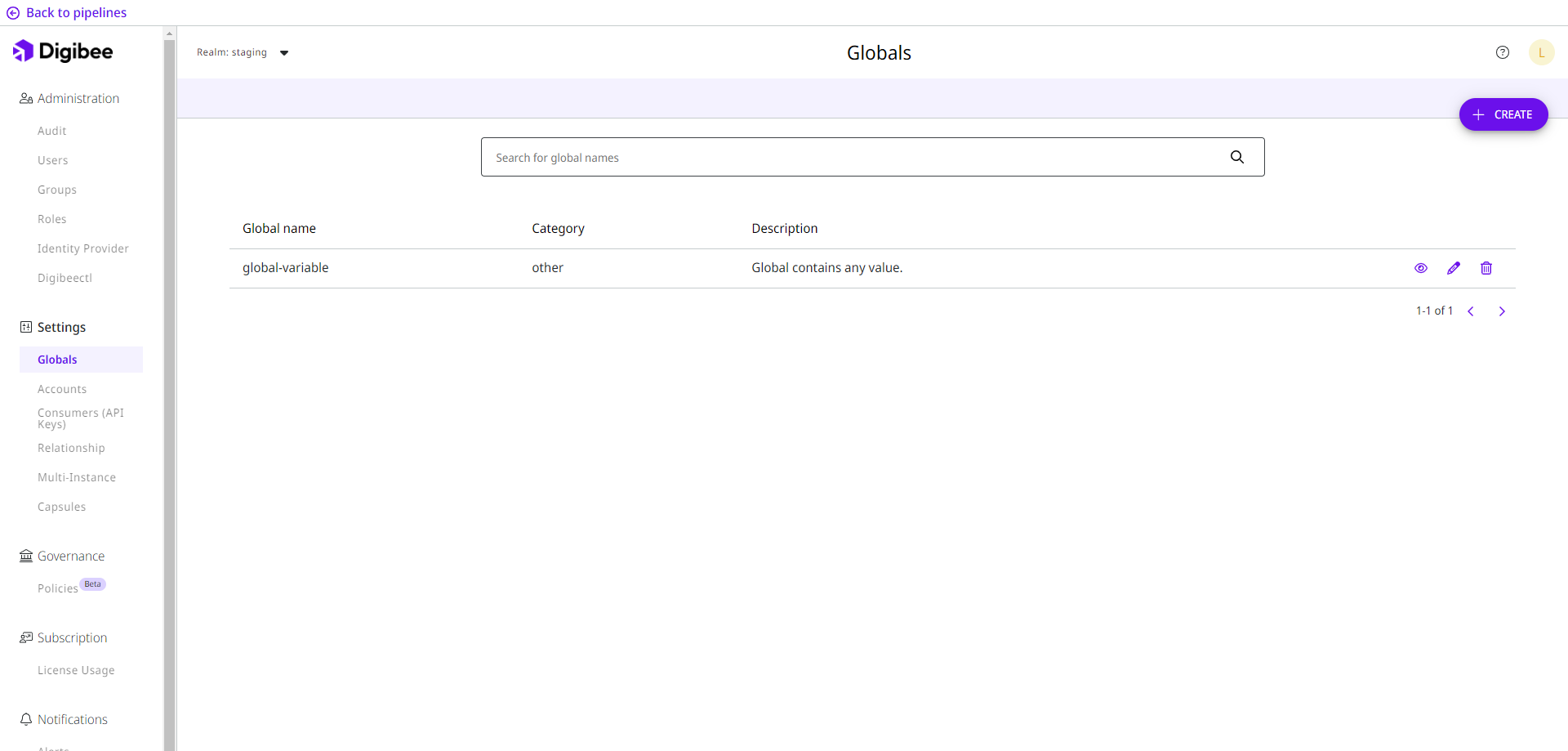The height and width of the screenshot is (751, 1568).
Task: Open the user profile avatar
Action: [1542, 51]
